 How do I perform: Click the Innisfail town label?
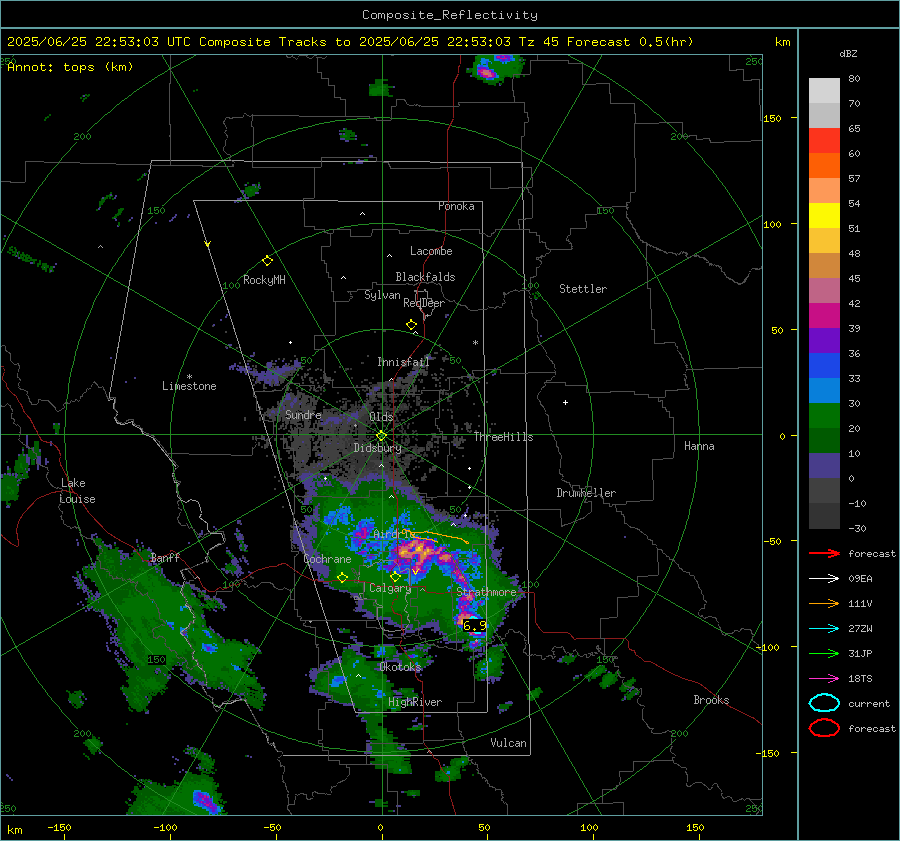point(403,362)
